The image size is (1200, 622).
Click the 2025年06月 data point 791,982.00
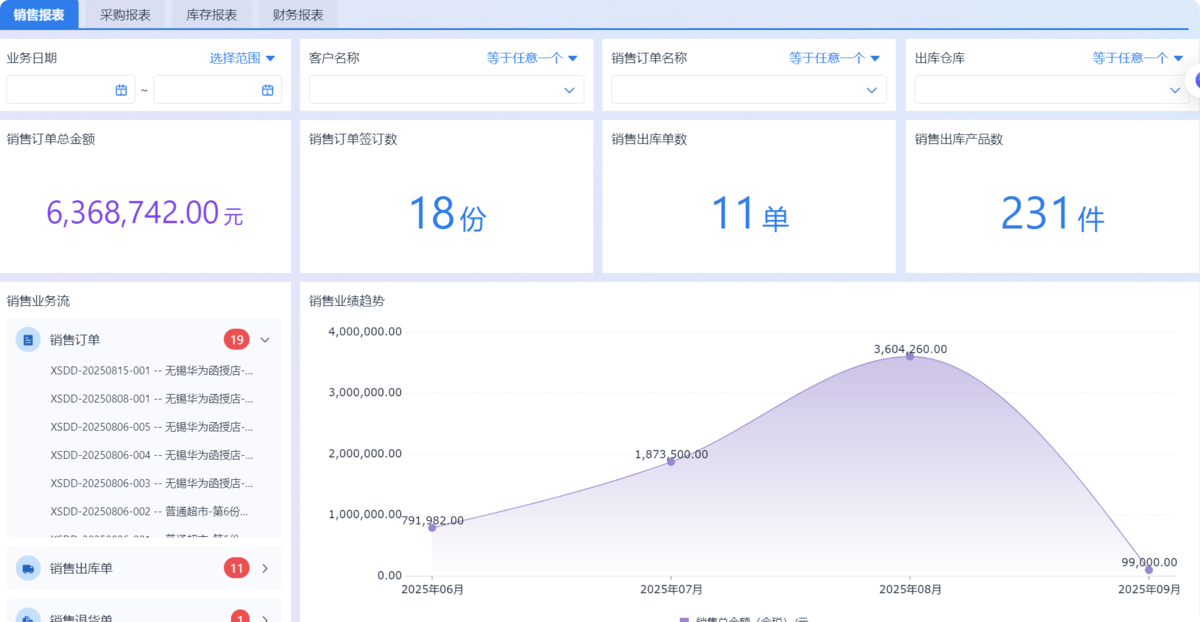pyautogui.click(x=432, y=527)
